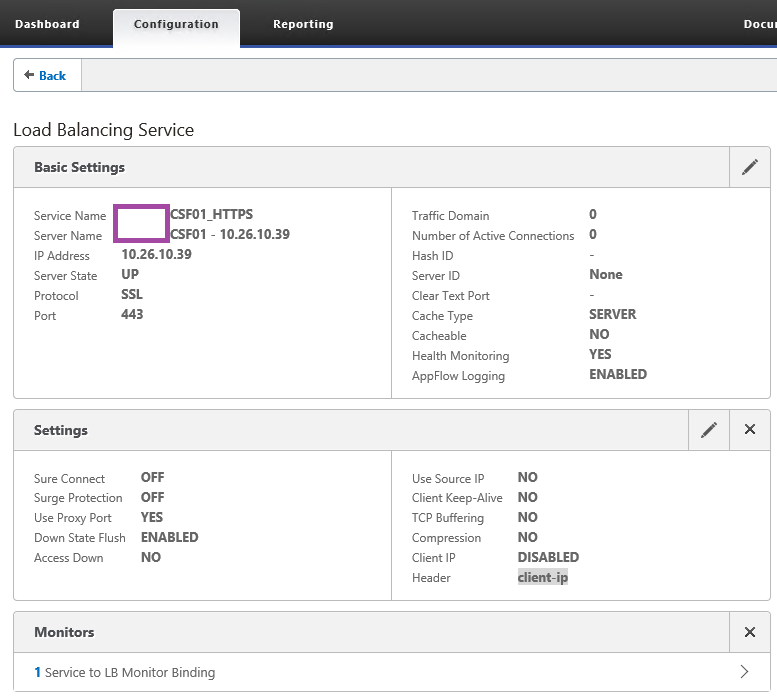
Task: Expand the monitor binding row chevron arrow
Action: tap(744, 671)
